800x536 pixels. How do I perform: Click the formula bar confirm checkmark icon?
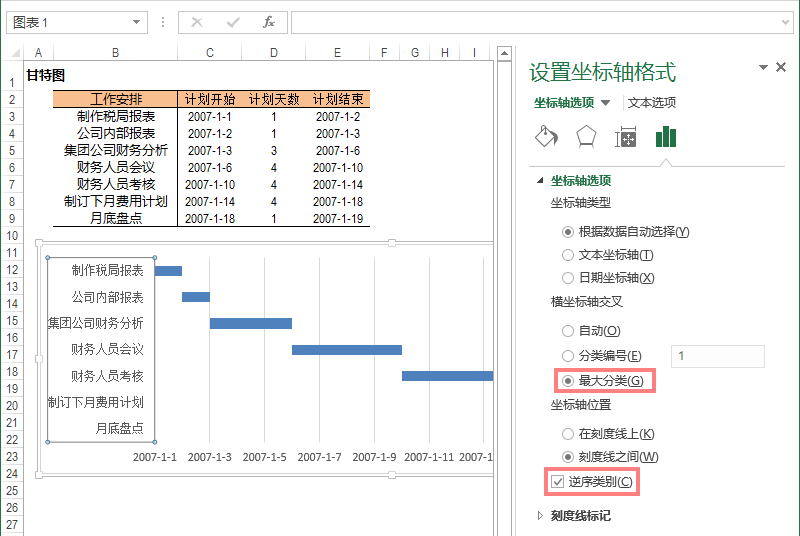pyautogui.click(x=233, y=22)
